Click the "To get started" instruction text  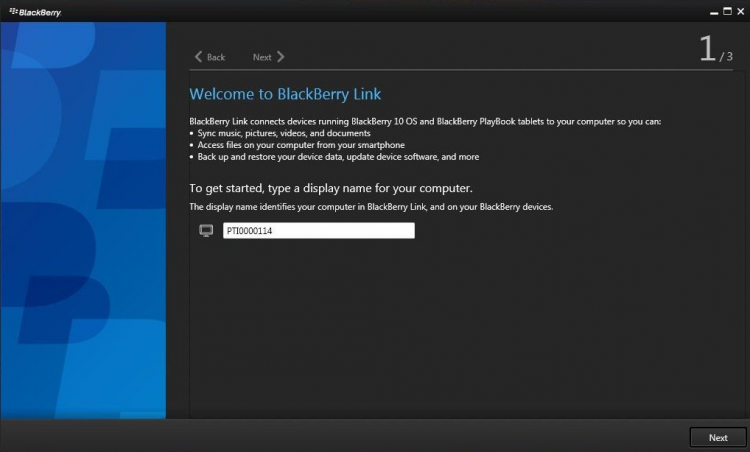tap(331, 188)
